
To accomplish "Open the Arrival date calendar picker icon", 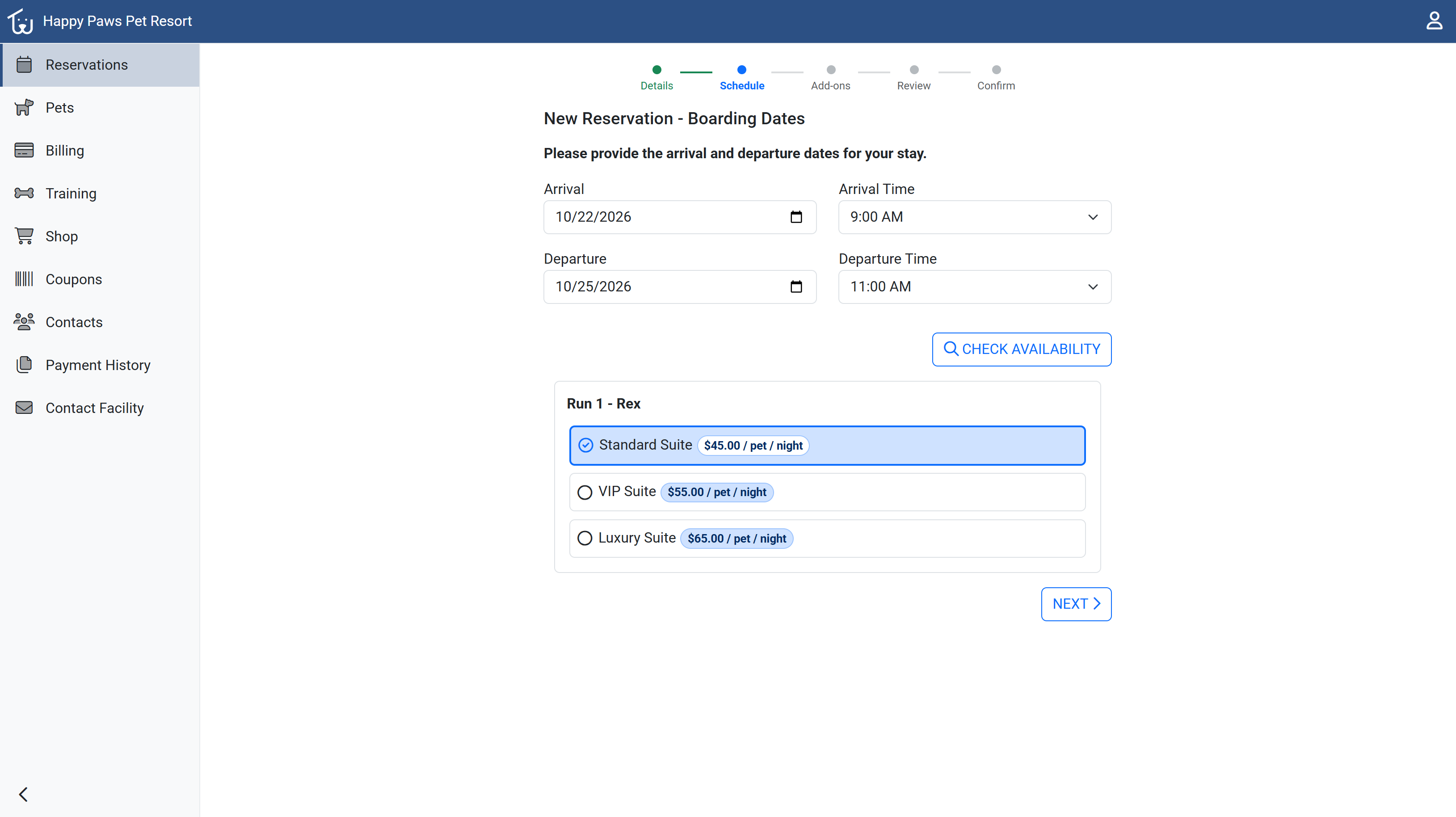I will point(796,217).
